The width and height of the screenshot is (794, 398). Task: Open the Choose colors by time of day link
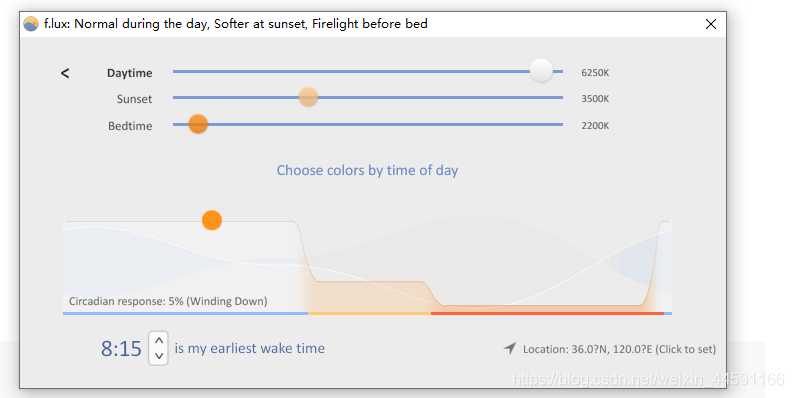367,170
